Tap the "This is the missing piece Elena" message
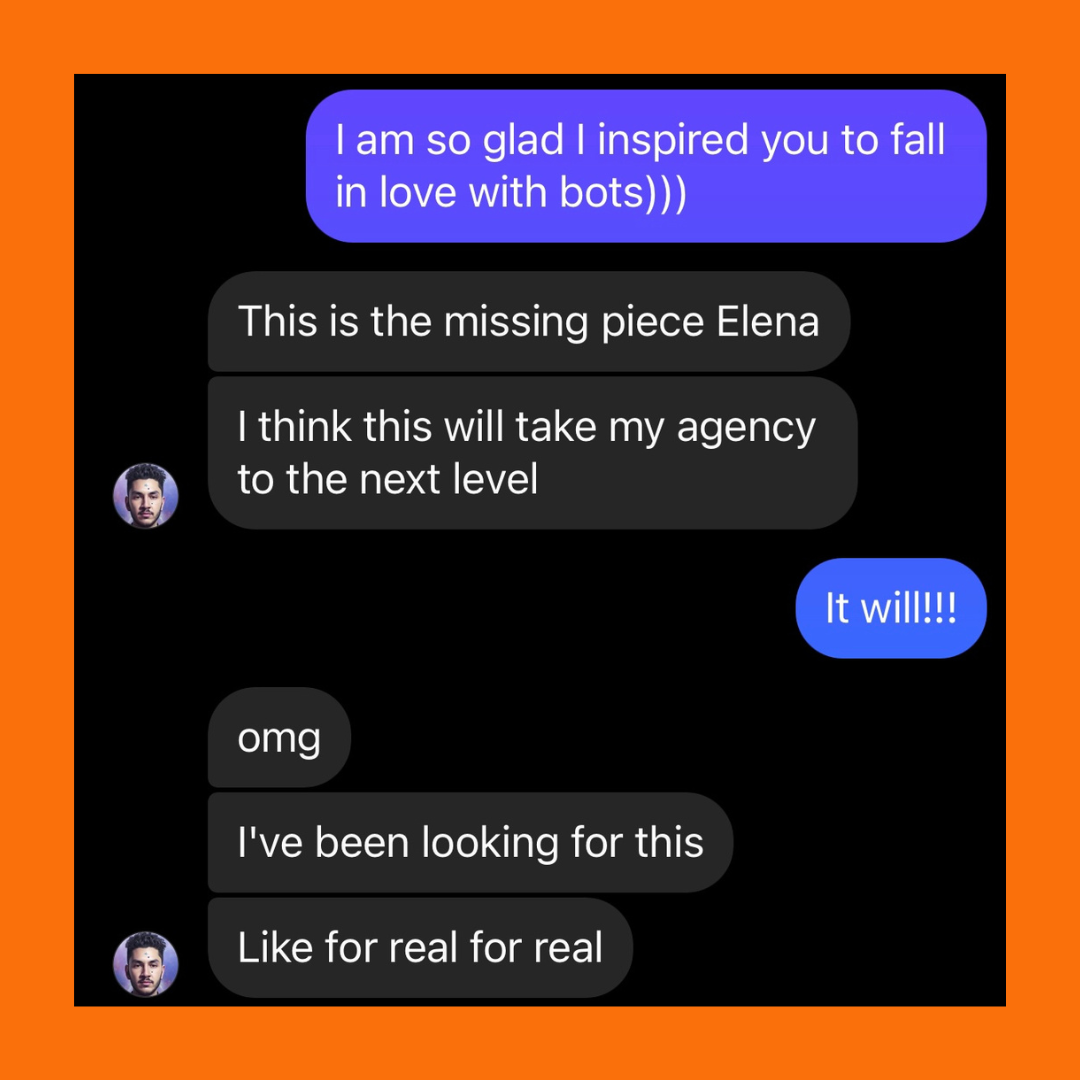Screen dimensions: 1080x1080 coord(529,322)
